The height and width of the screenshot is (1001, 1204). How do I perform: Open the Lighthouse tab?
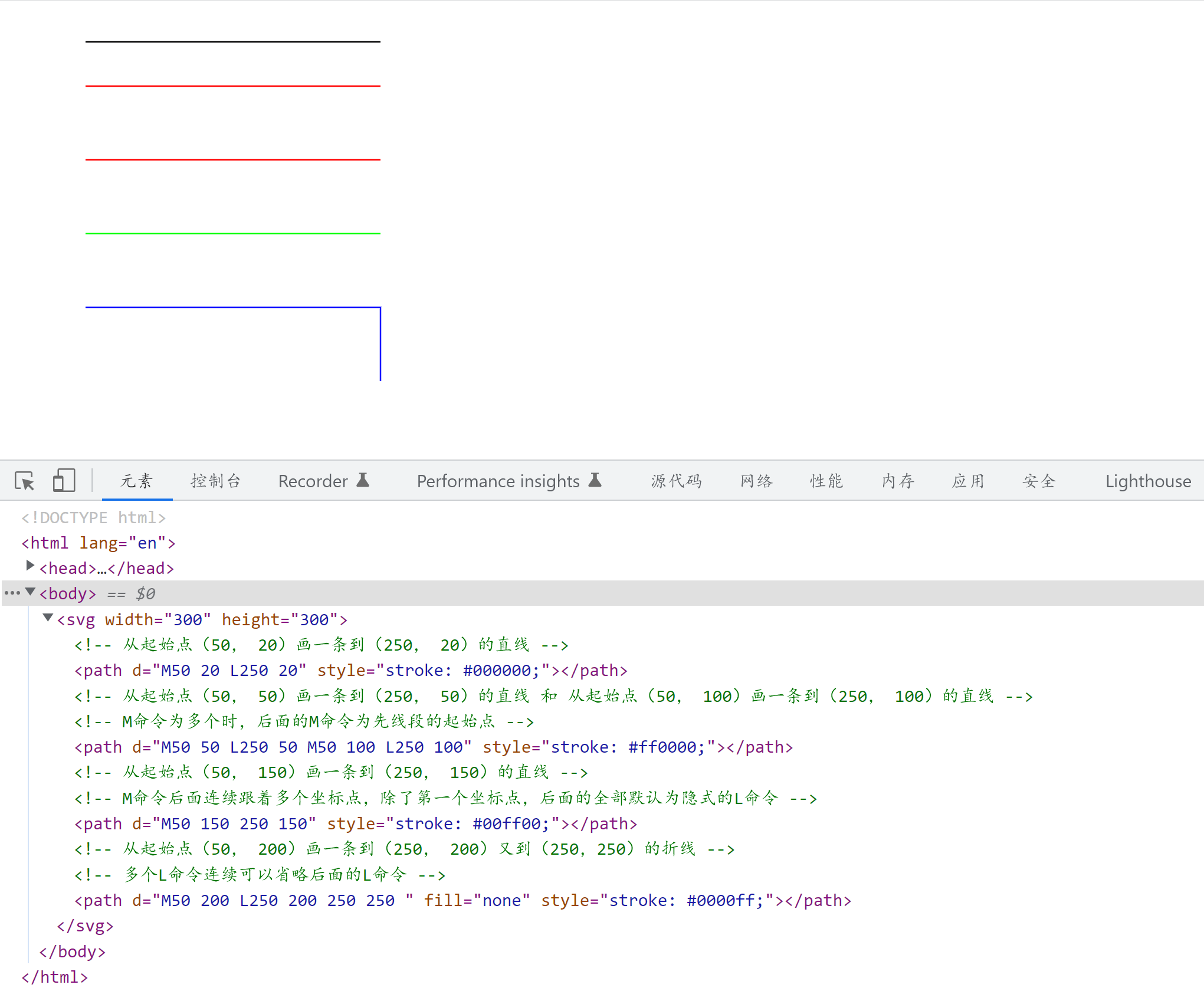point(1147,481)
